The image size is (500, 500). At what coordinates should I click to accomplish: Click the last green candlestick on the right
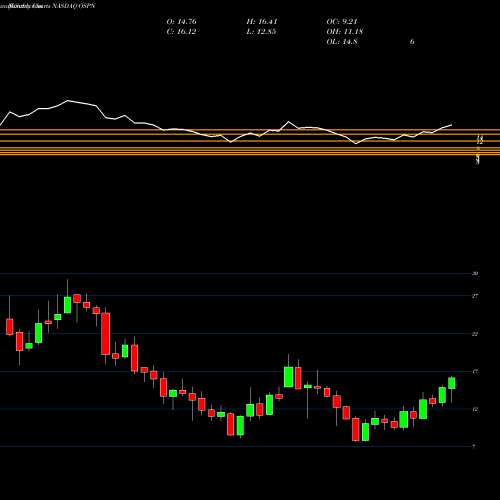point(452,383)
